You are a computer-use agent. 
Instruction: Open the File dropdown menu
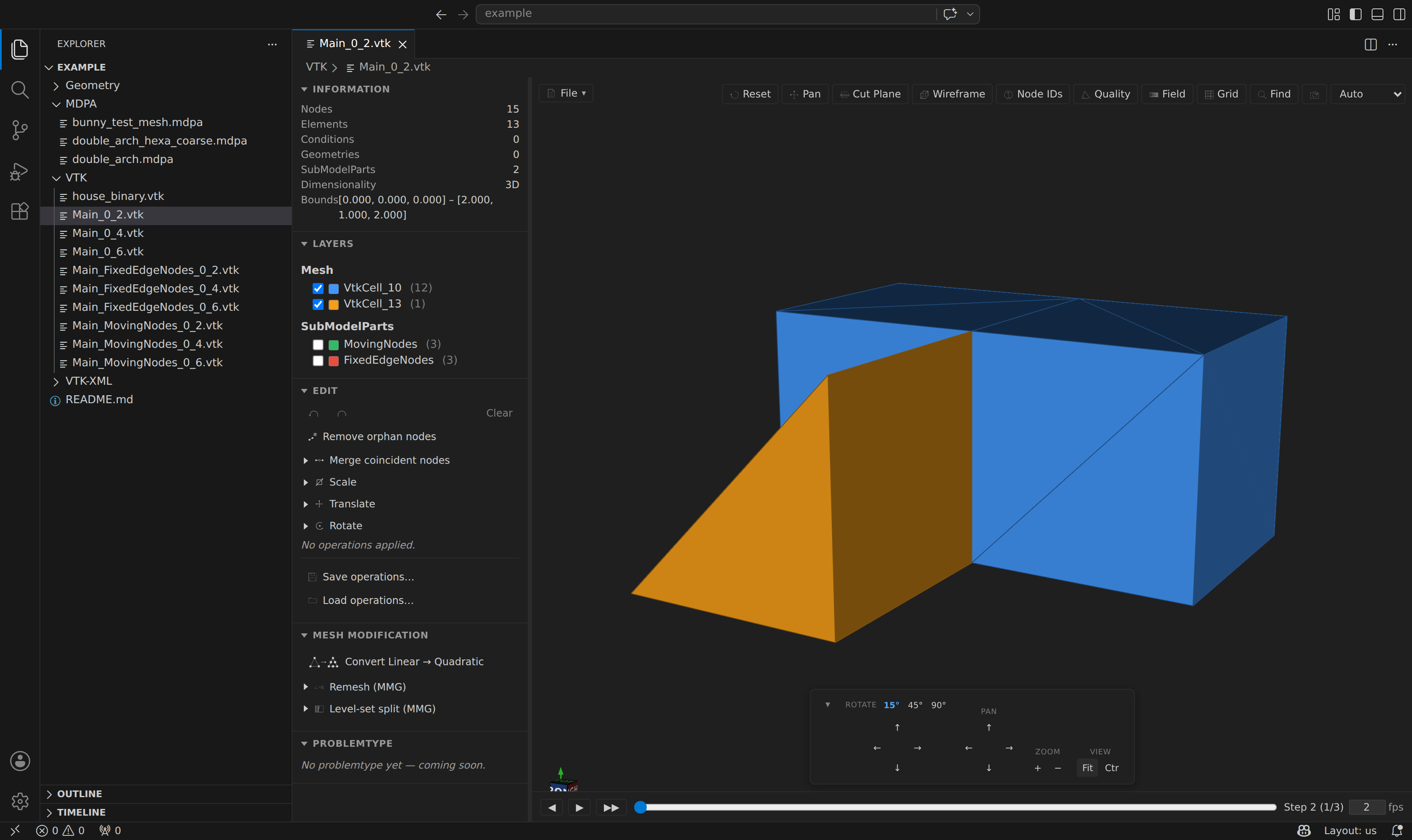click(566, 93)
